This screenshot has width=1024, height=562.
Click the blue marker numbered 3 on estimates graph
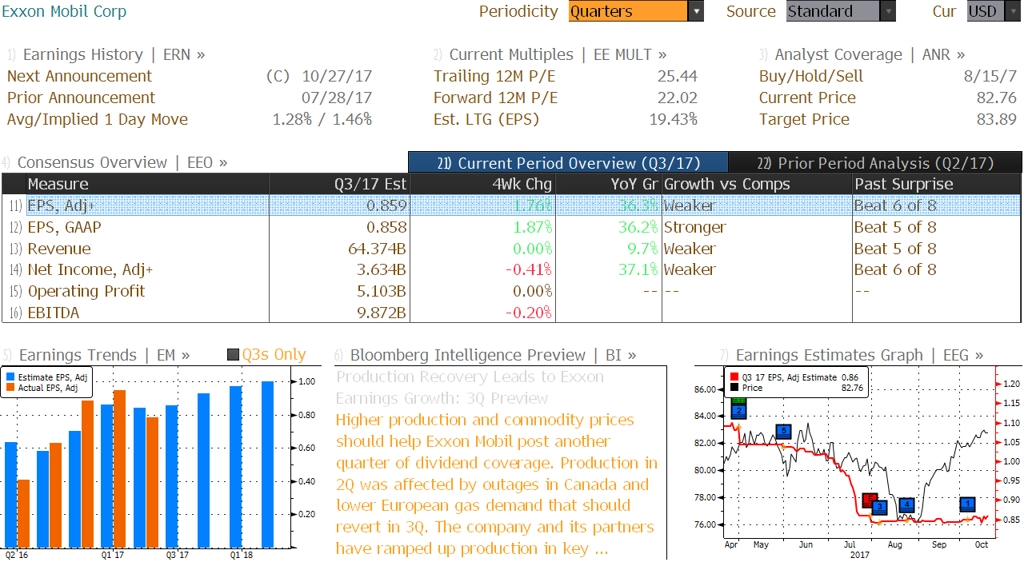click(x=880, y=507)
